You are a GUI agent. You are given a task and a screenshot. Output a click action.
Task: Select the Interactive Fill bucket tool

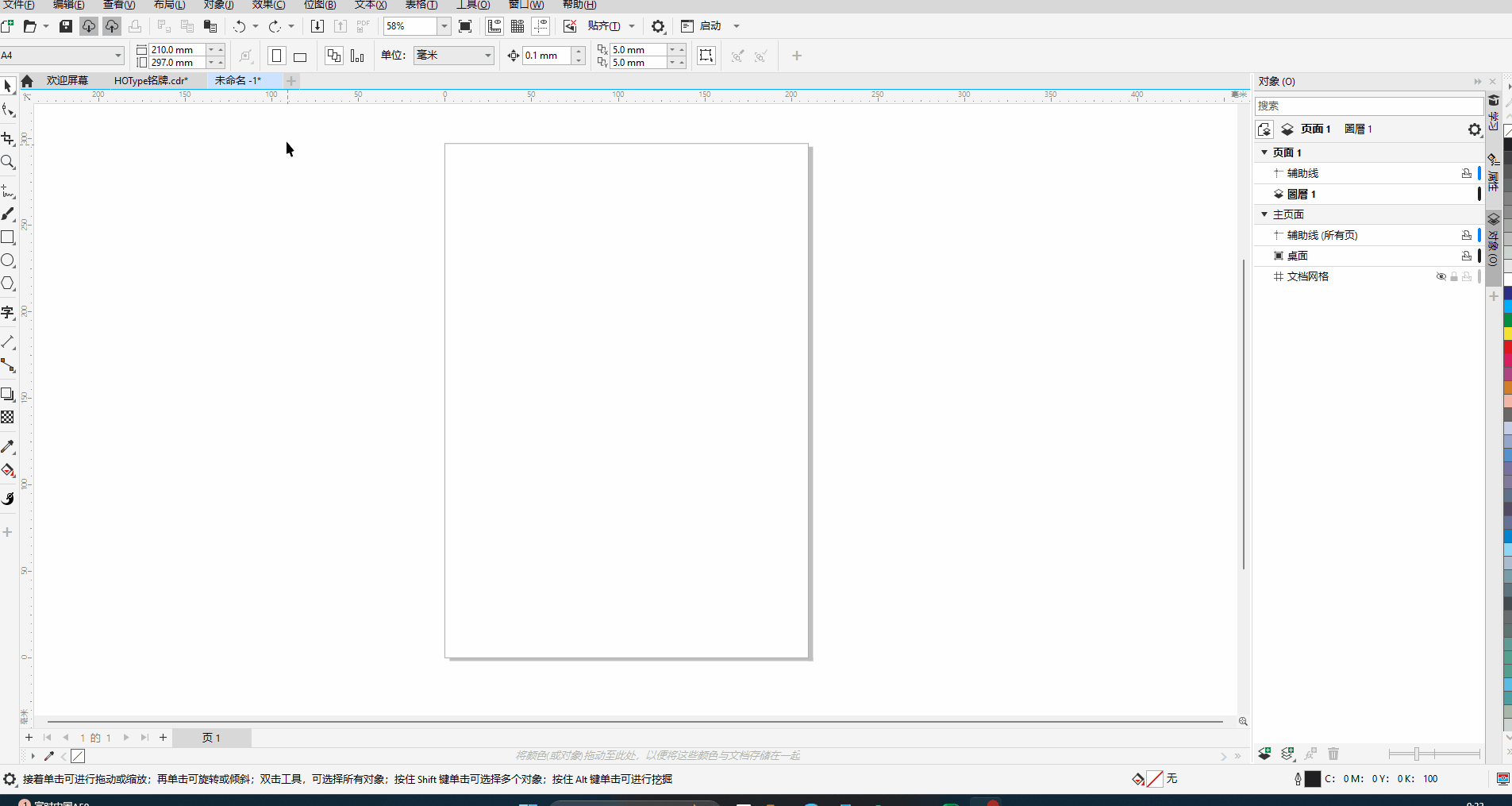pyautogui.click(x=8, y=470)
